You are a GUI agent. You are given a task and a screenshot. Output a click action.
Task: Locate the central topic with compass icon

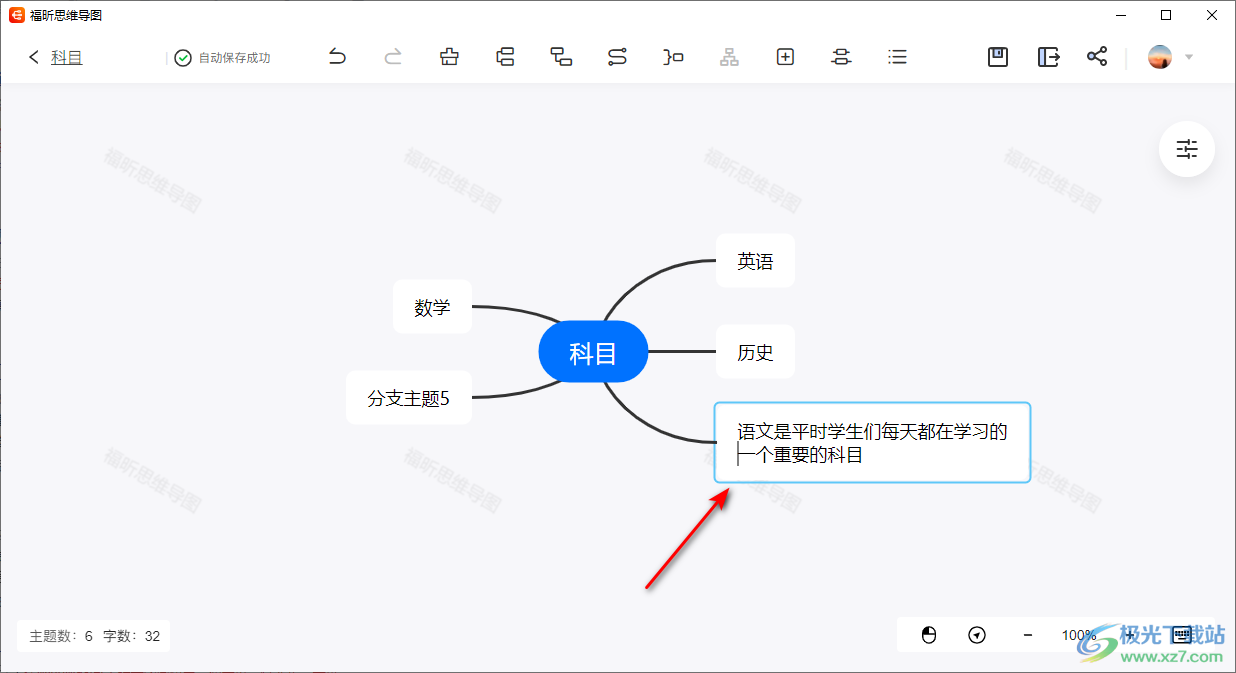click(978, 635)
